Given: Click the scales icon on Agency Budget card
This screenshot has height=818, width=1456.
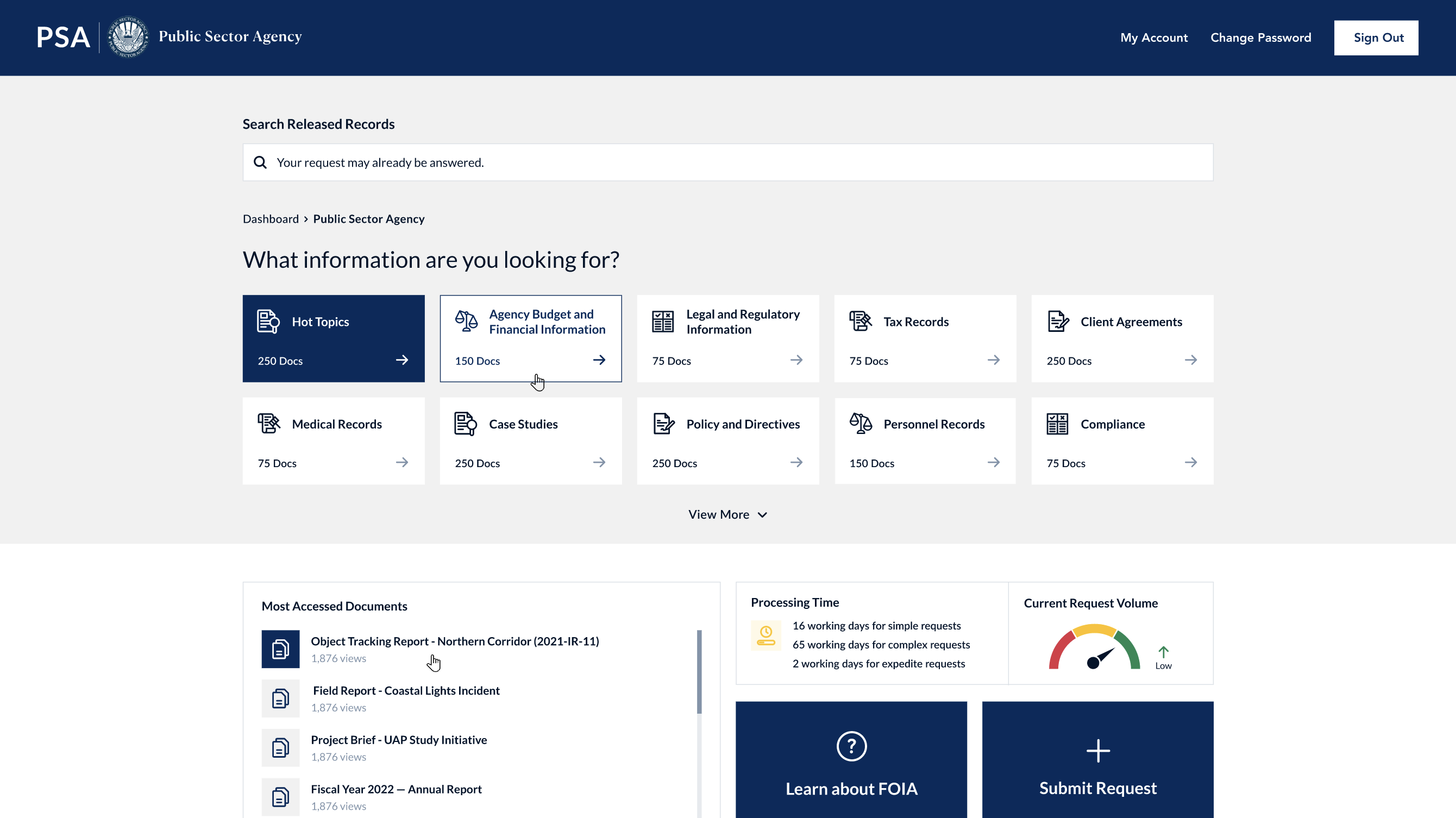Looking at the screenshot, I should click(x=465, y=321).
